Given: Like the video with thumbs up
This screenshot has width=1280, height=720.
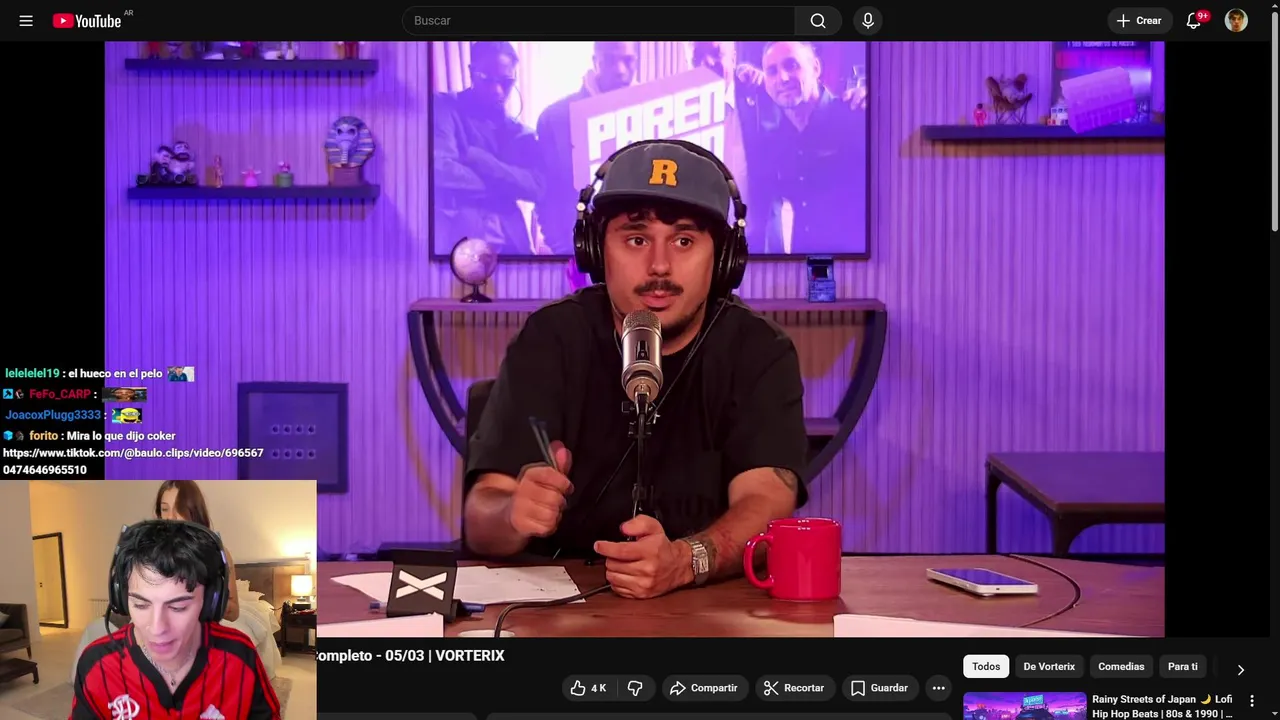Looking at the screenshot, I should pos(588,688).
